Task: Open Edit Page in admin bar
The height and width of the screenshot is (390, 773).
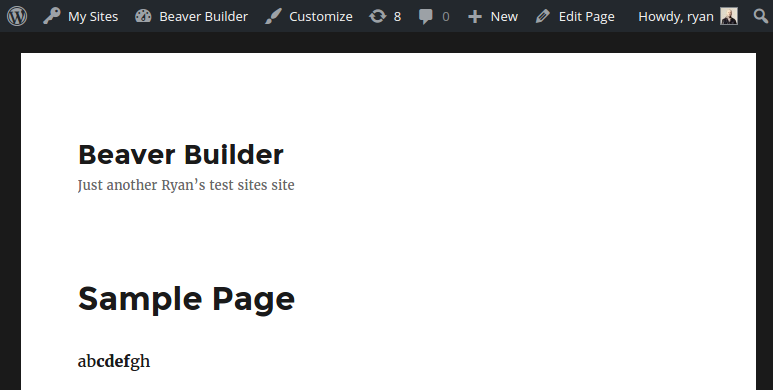Action: (x=586, y=17)
